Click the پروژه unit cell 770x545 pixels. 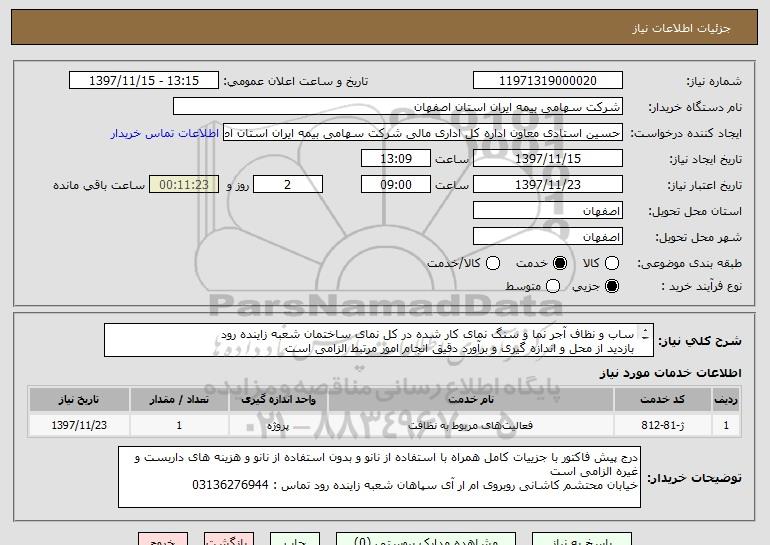coord(278,425)
